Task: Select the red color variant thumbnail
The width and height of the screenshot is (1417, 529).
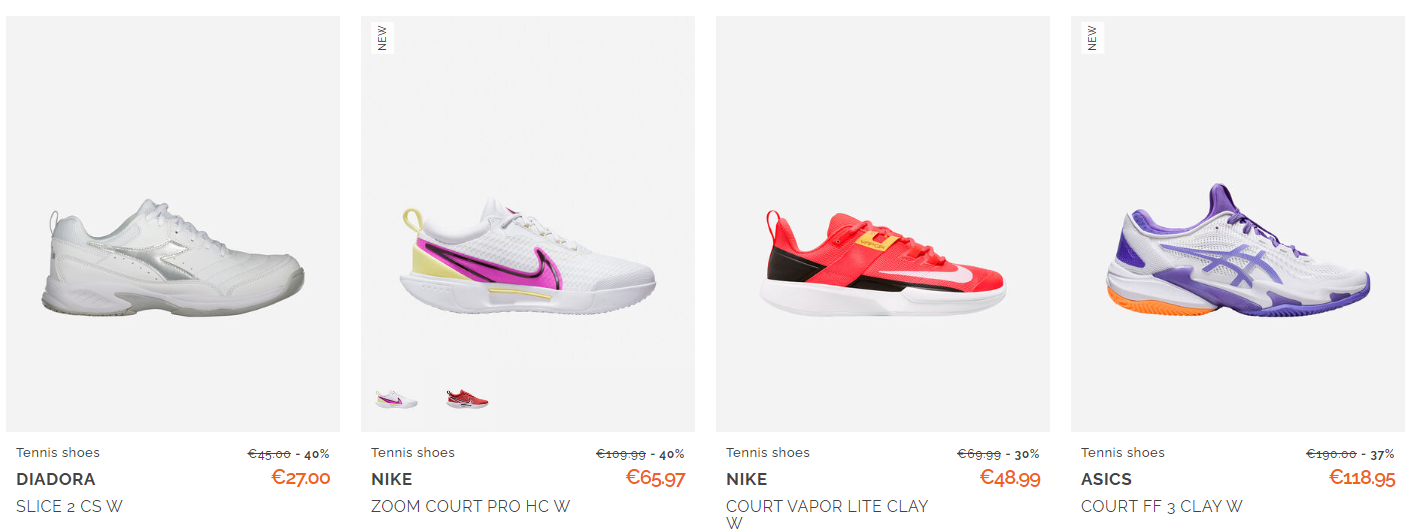Action: [467, 399]
